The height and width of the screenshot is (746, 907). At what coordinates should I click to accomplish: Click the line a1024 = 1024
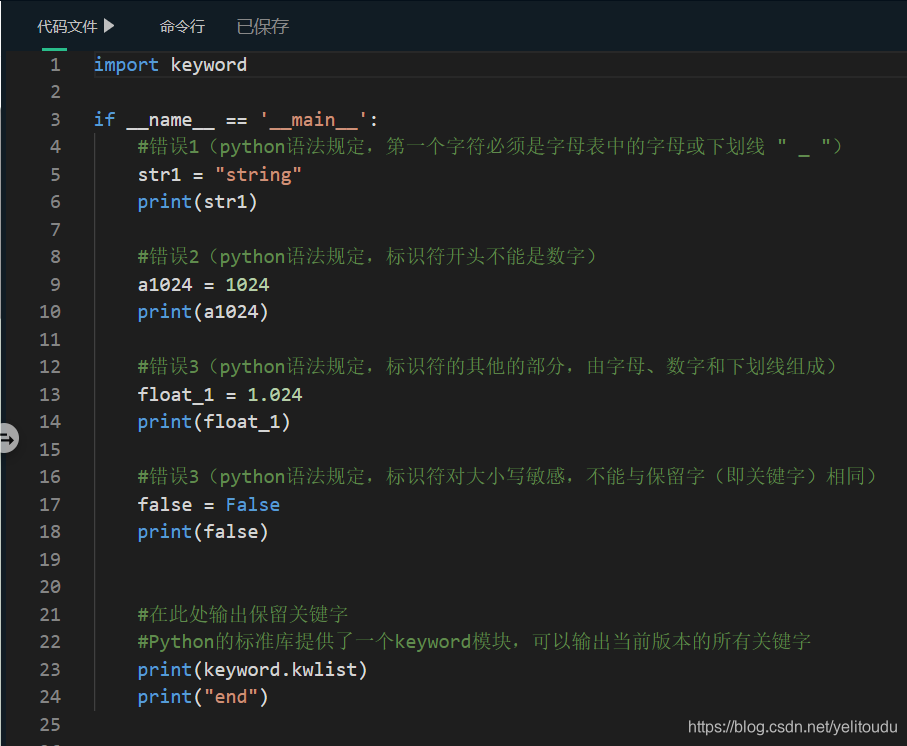tap(203, 285)
